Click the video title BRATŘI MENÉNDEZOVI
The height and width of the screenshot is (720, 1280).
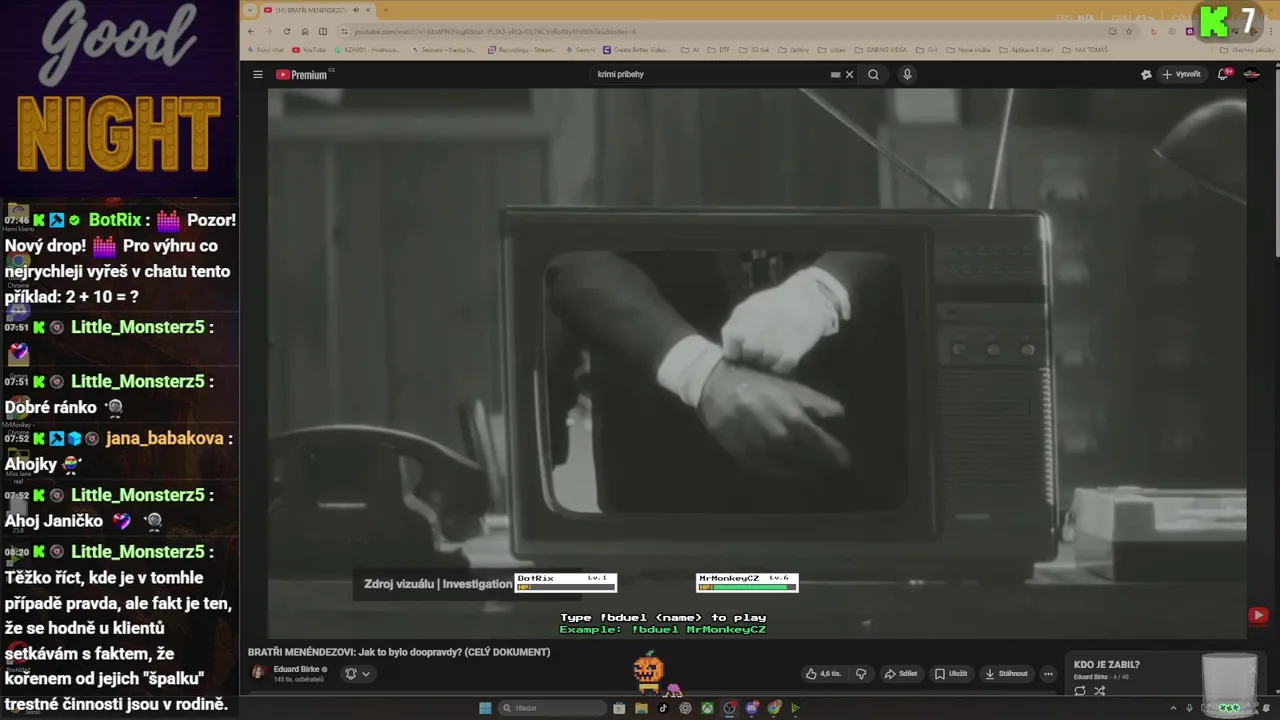click(x=399, y=652)
